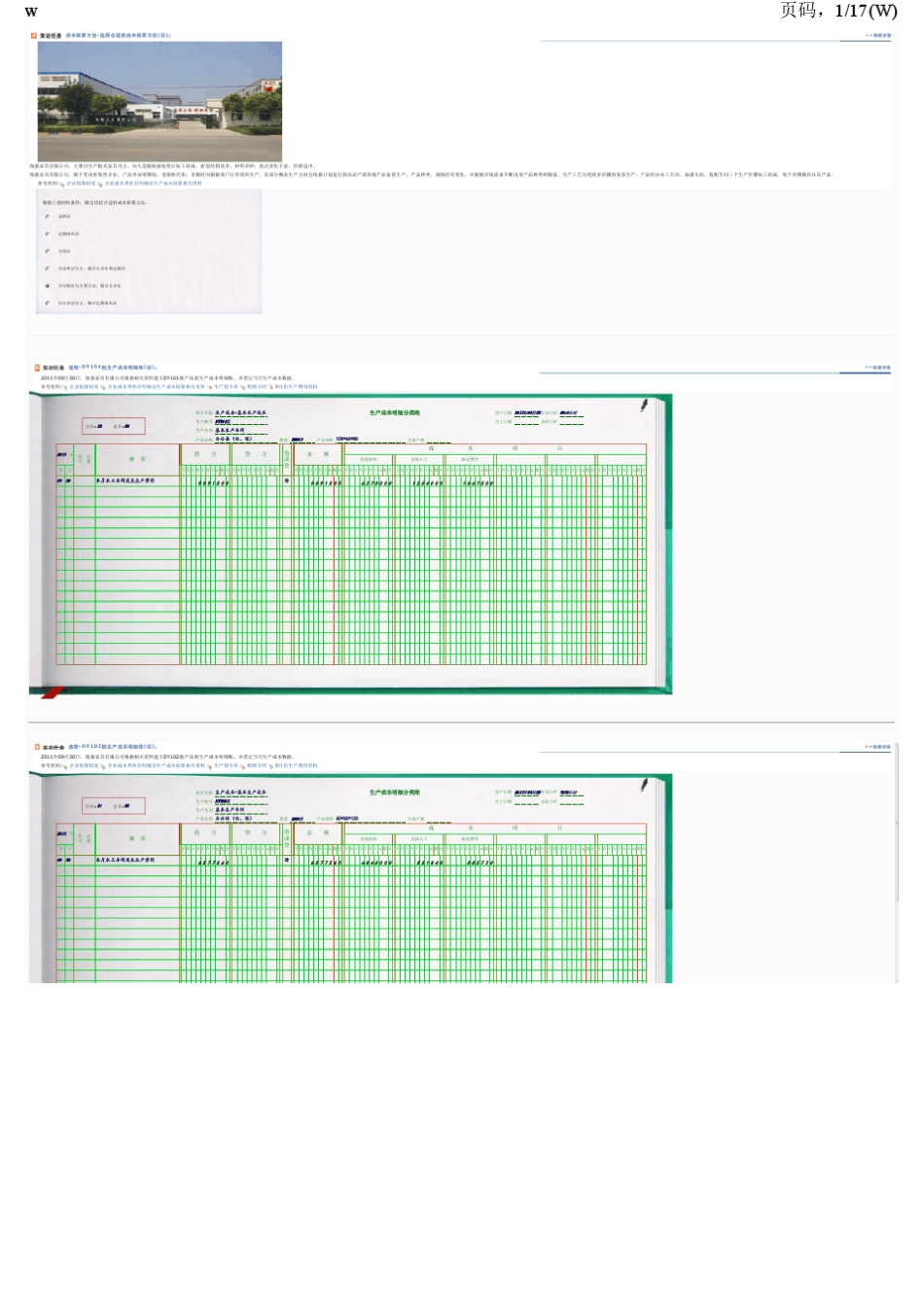Click the orange task icon of first task
924x1307 pixels.
(34, 35)
